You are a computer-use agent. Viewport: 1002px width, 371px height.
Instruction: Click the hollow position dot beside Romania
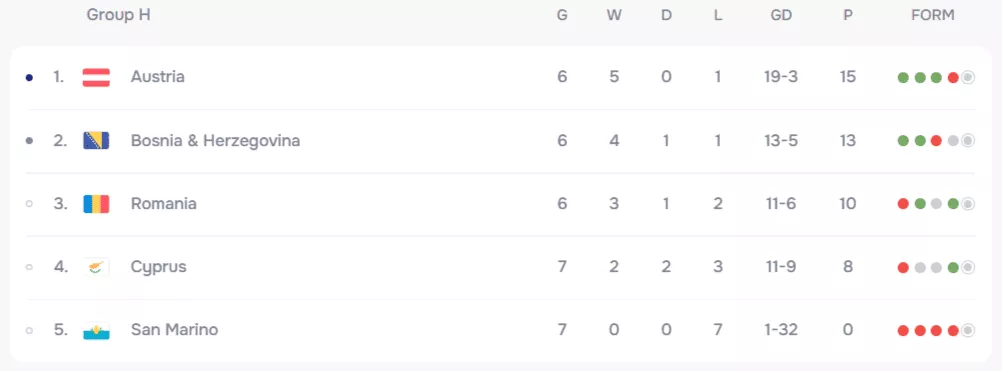[29, 204]
